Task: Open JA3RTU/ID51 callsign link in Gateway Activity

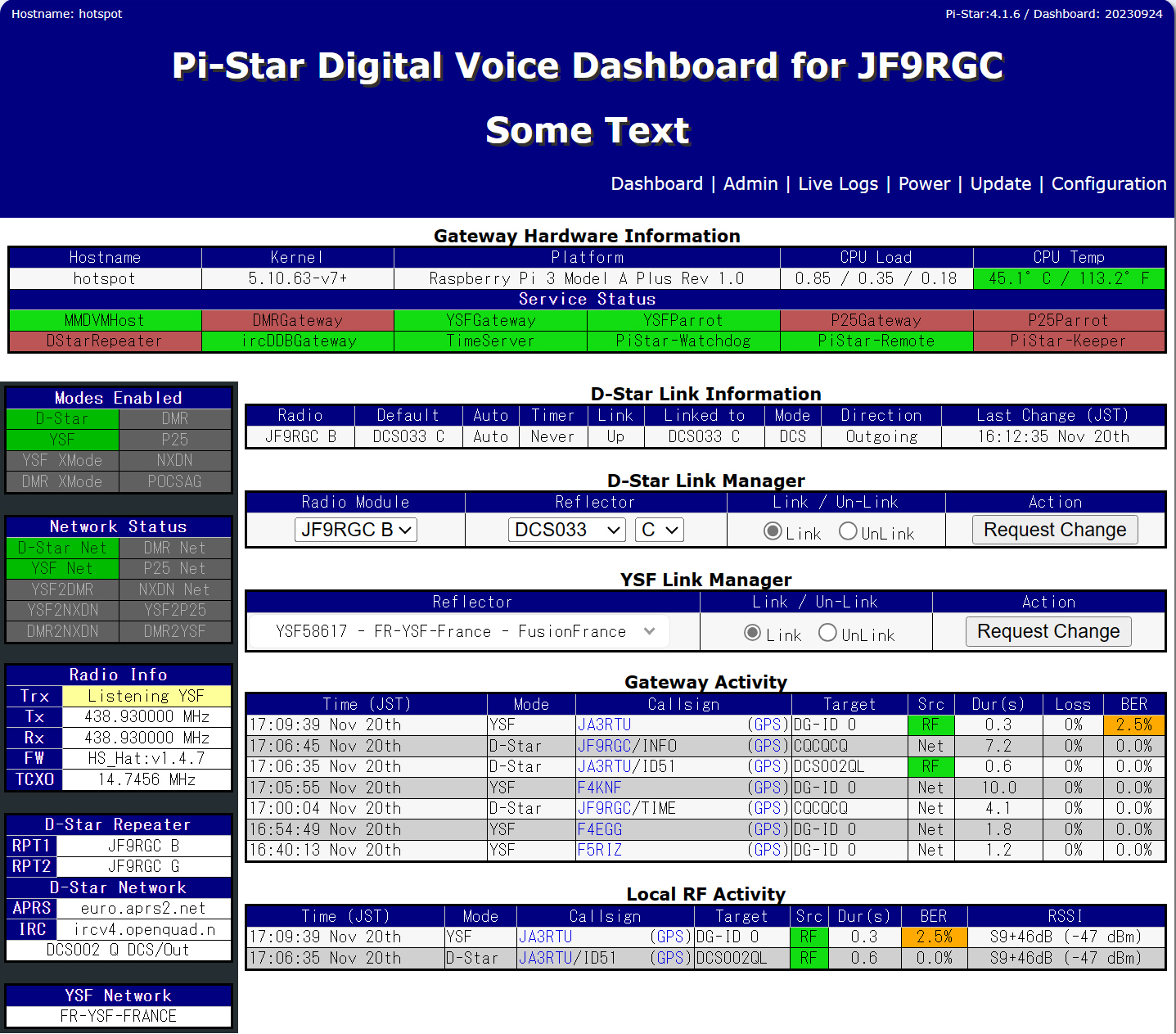Action: [604, 766]
